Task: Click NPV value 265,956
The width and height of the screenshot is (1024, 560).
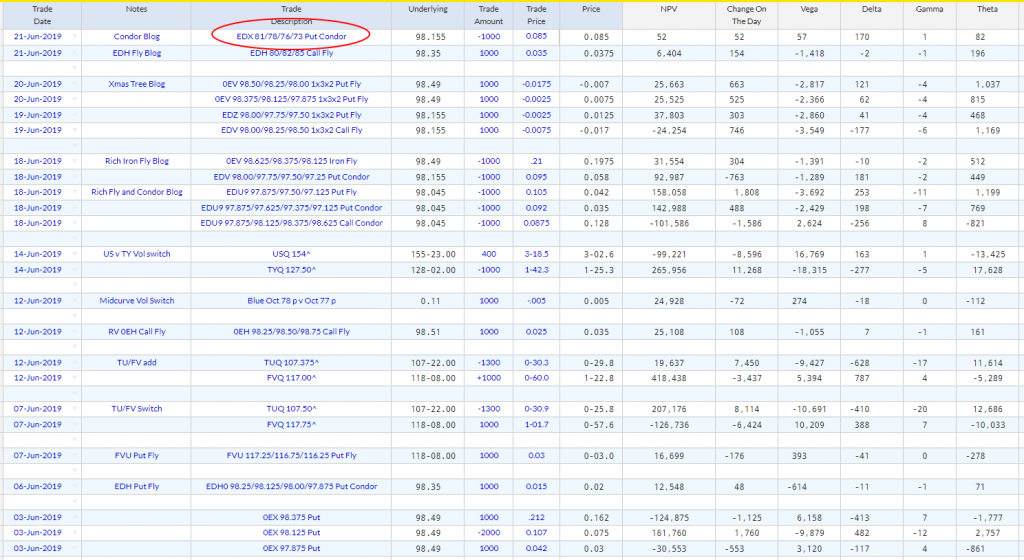Action: [669, 270]
